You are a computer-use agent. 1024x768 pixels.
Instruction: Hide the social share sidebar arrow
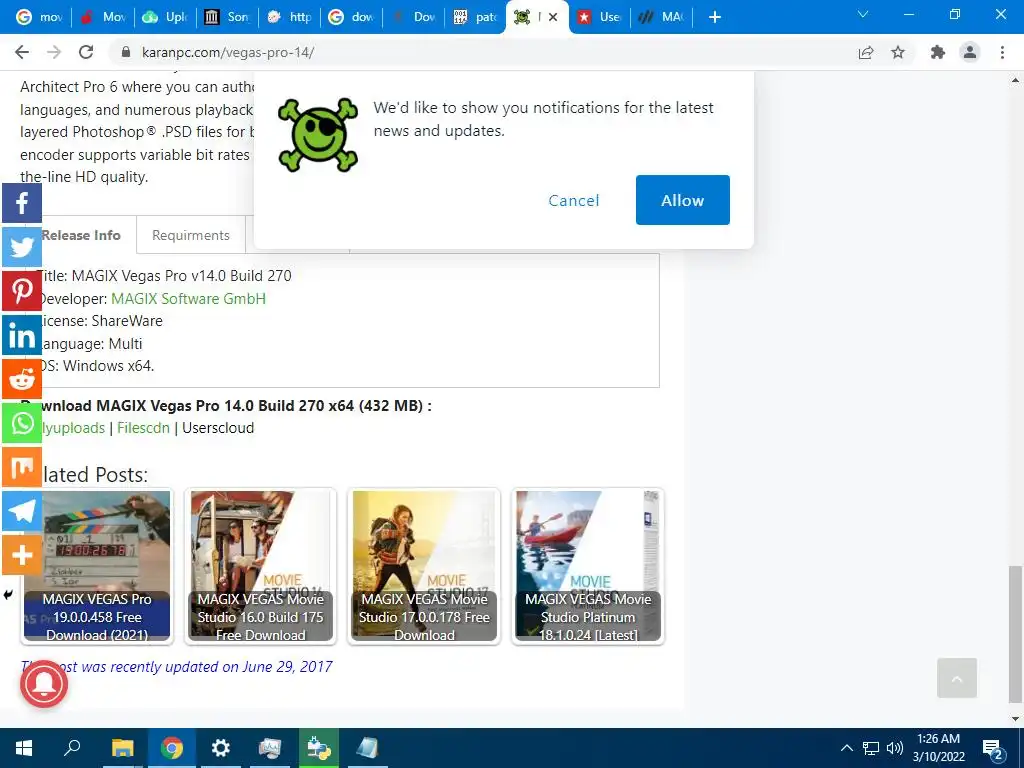tap(8, 595)
